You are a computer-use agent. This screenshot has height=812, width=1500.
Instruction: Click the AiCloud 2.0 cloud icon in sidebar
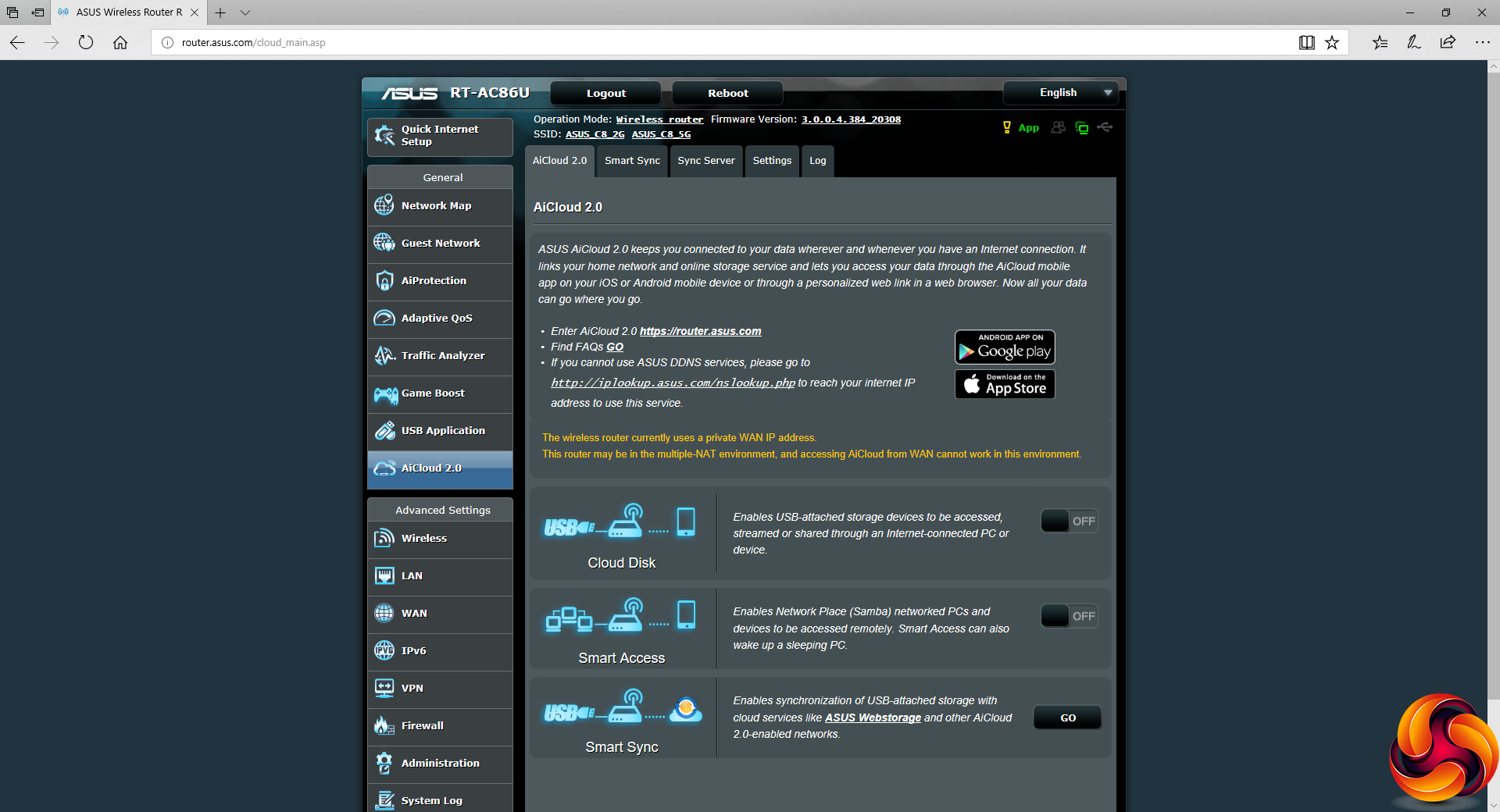(x=384, y=468)
